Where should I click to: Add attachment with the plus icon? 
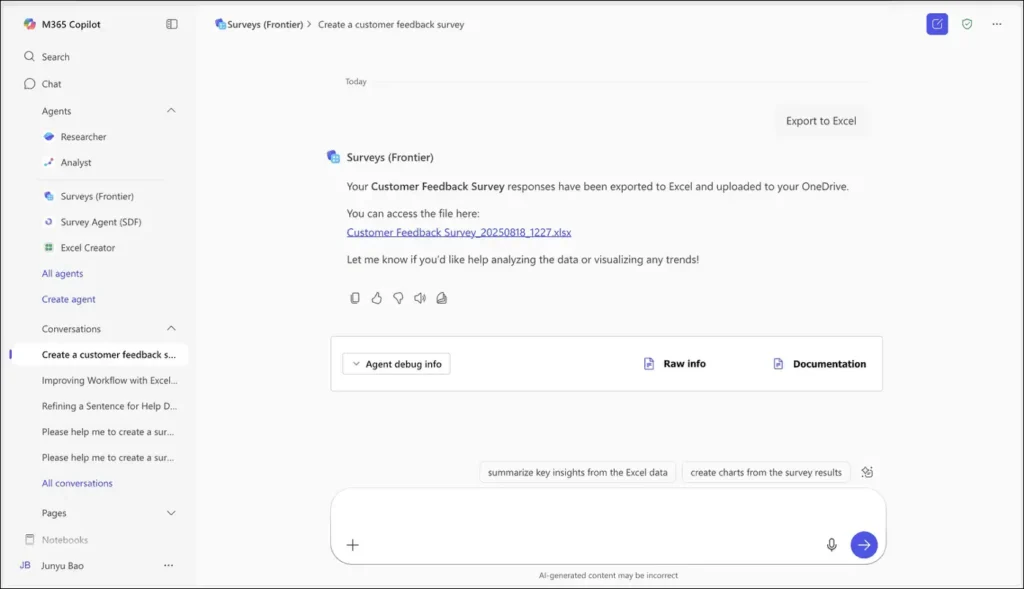point(353,545)
